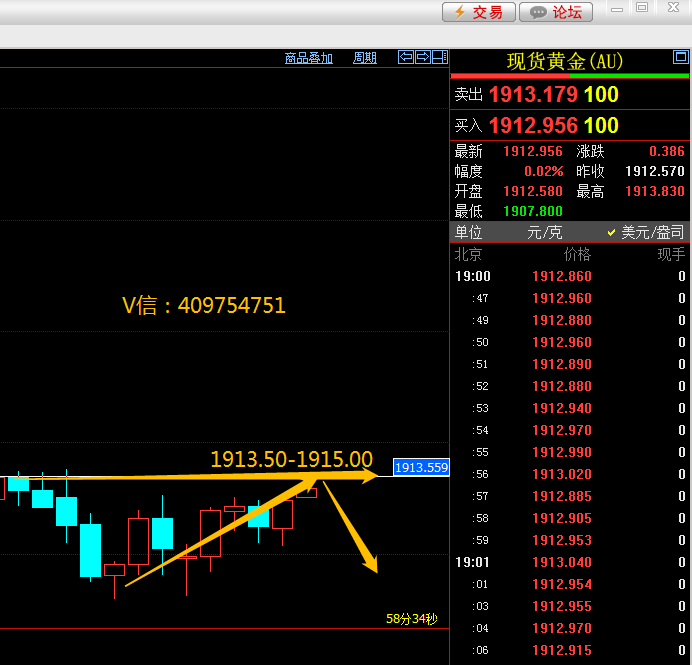Screen dimensions: 692x665
Task: Click the right arrow chart scroll icon
Action: click(422, 57)
